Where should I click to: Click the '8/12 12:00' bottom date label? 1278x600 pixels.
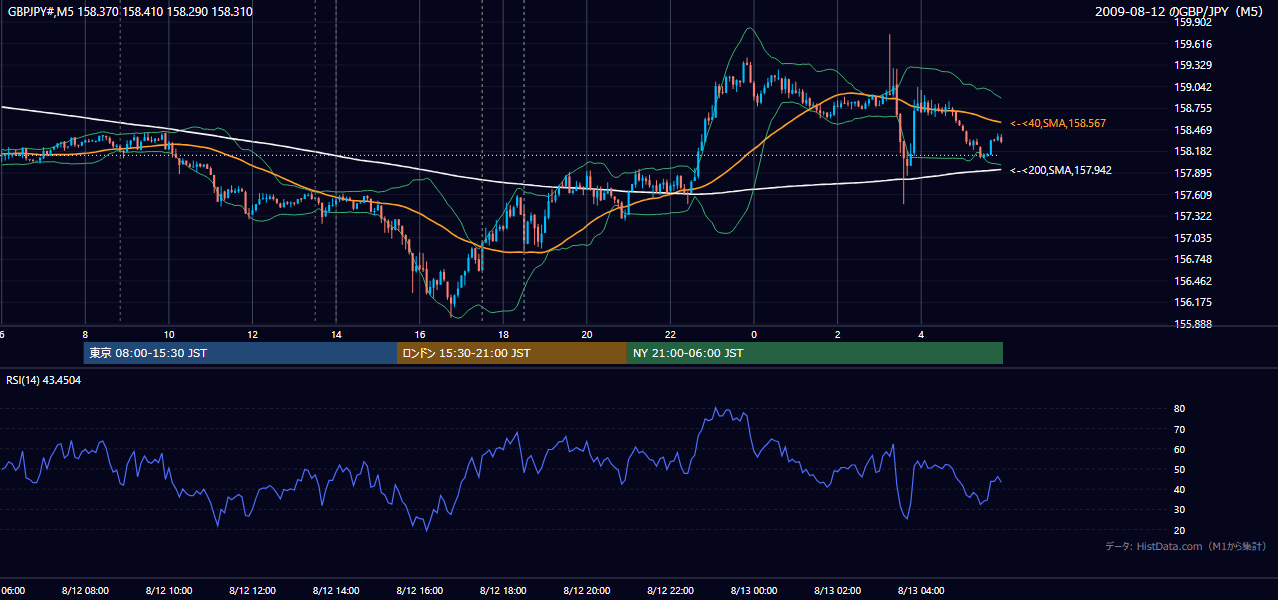253,591
